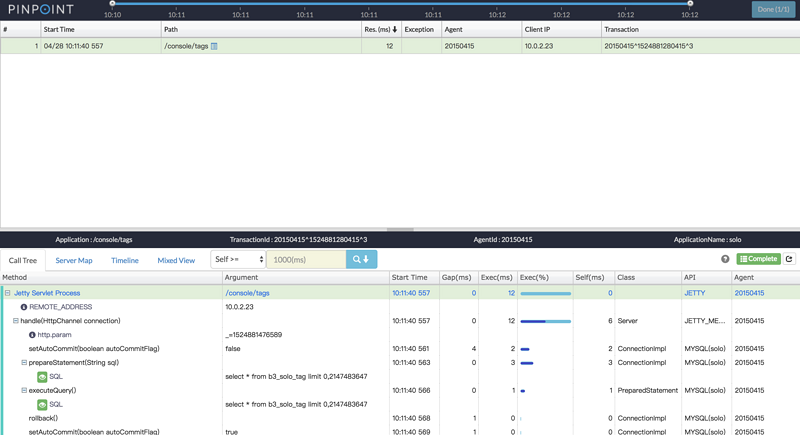Click the setAutoCommit false row method
The height and width of the screenshot is (435, 800).
[x=94, y=349]
